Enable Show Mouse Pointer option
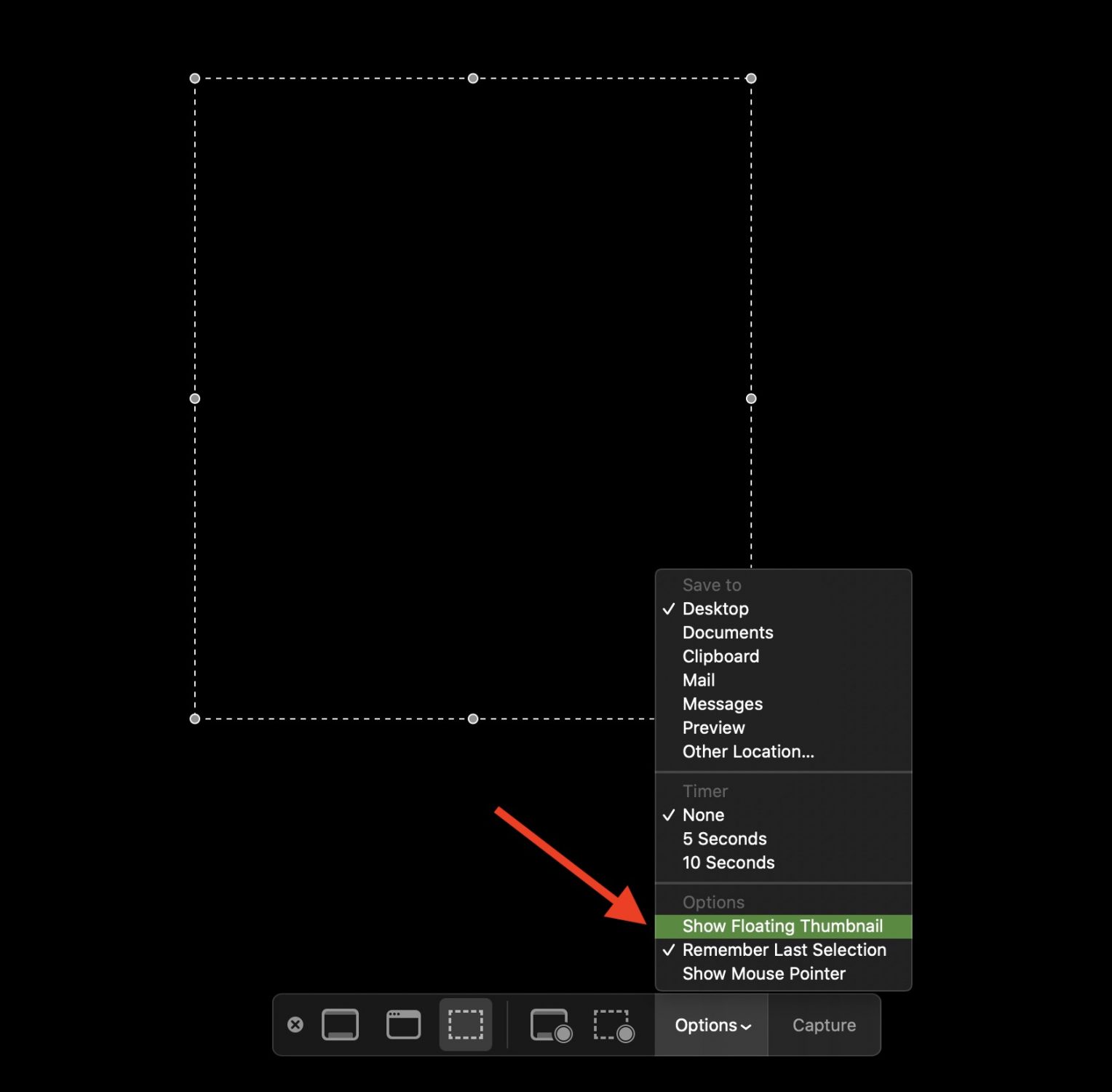 click(x=763, y=974)
